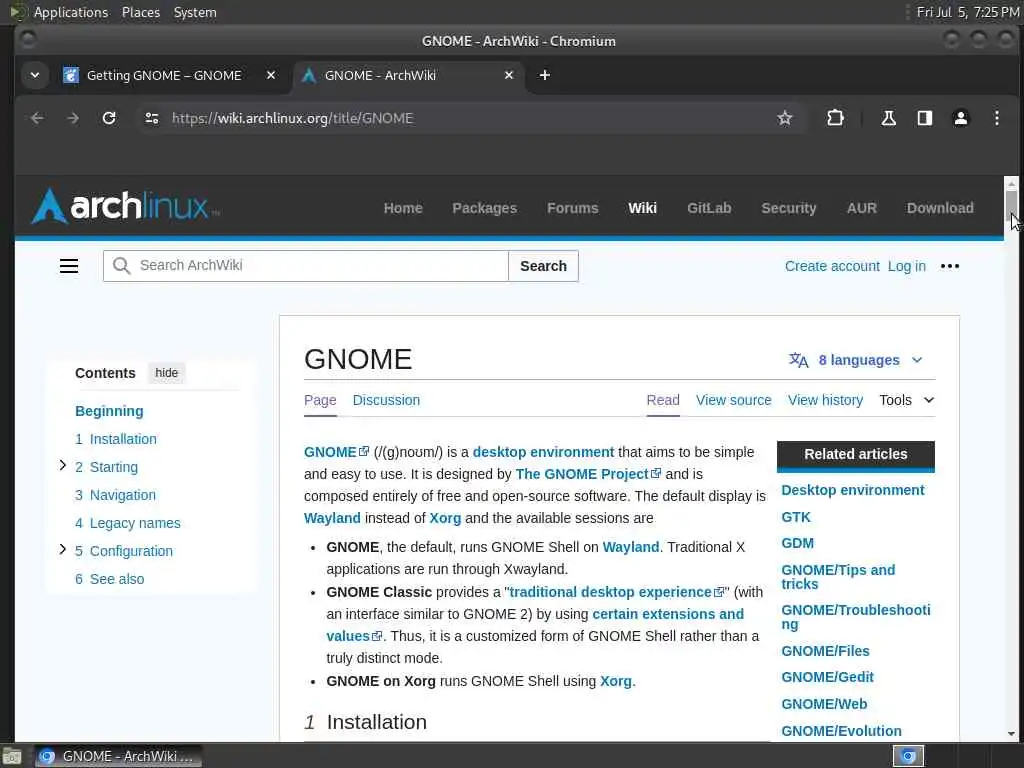1024x768 pixels.
Task: Toggle the browser side panel
Action: (x=925, y=118)
